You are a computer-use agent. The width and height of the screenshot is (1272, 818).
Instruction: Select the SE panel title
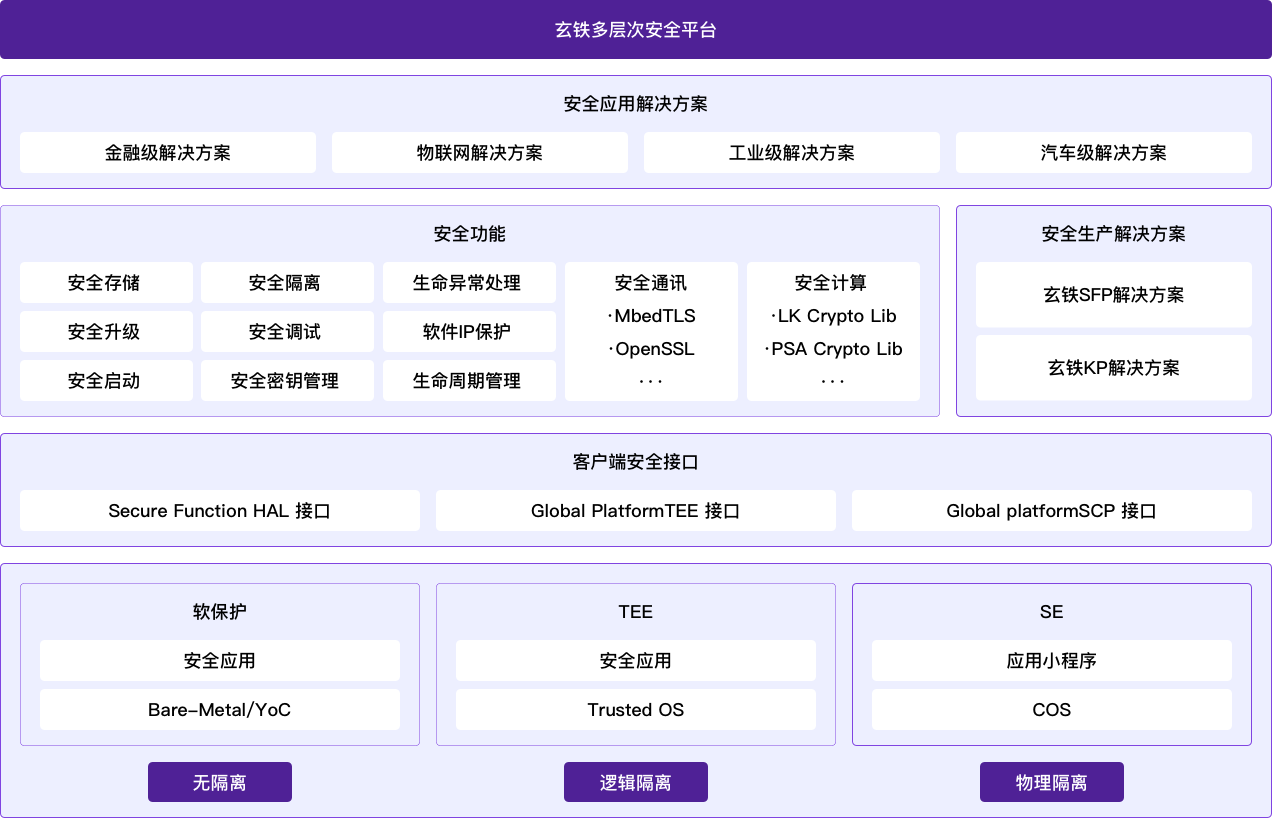point(1052,612)
